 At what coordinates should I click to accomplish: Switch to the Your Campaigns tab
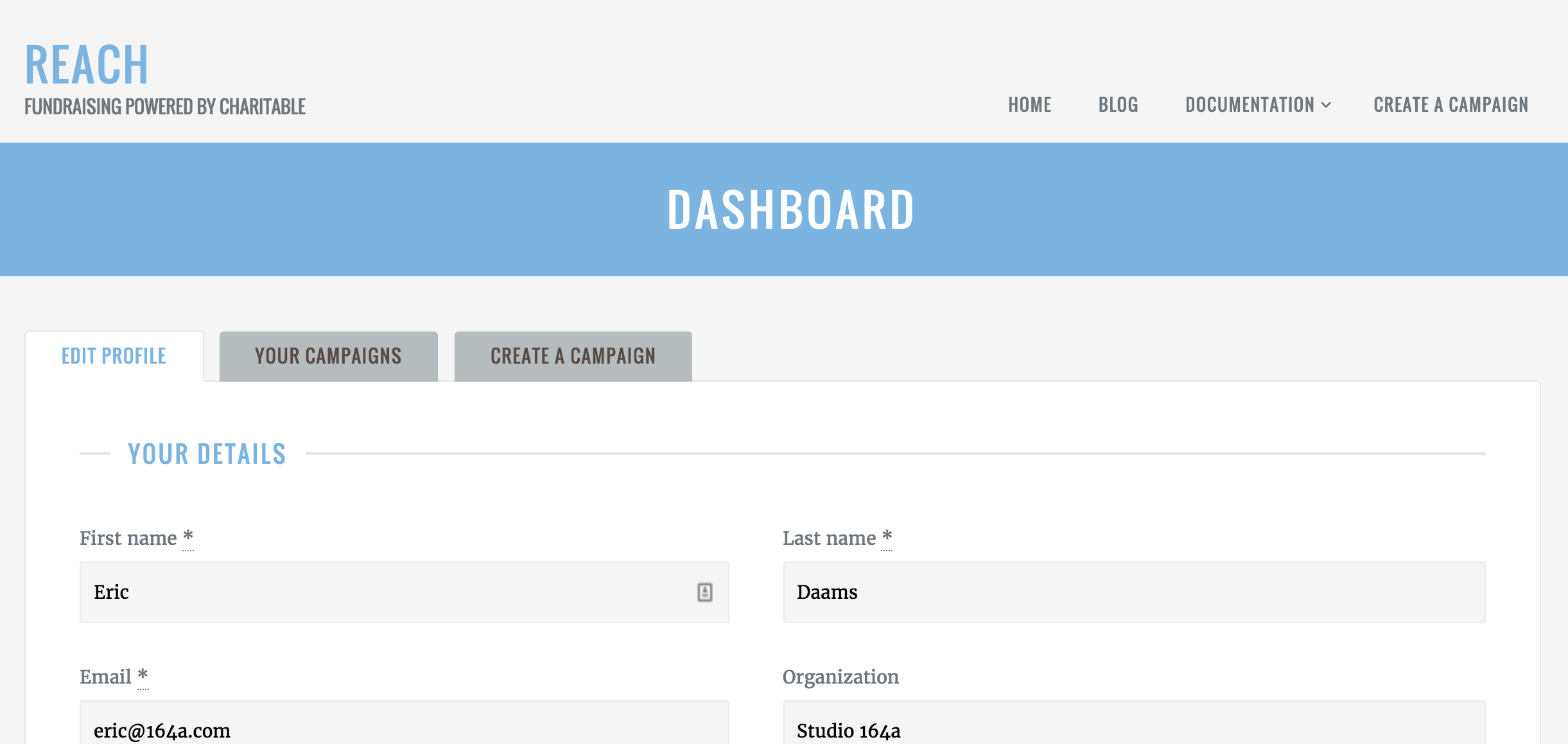328,356
